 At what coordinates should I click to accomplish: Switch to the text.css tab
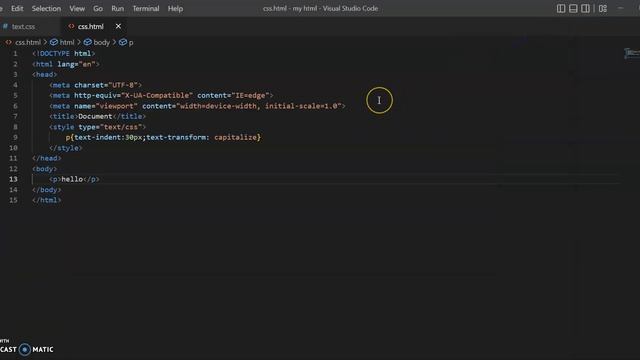click(x=23, y=27)
